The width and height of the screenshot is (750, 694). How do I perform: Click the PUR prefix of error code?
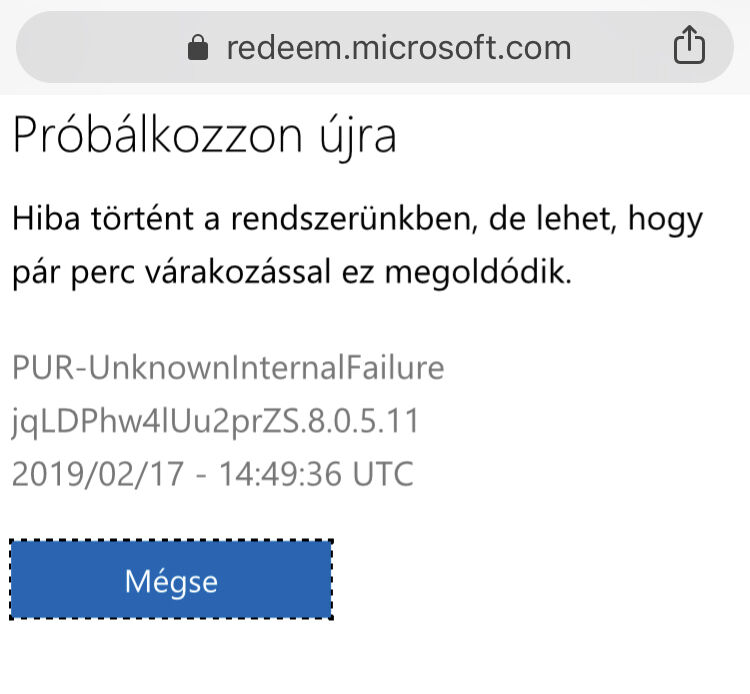pos(43,367)
